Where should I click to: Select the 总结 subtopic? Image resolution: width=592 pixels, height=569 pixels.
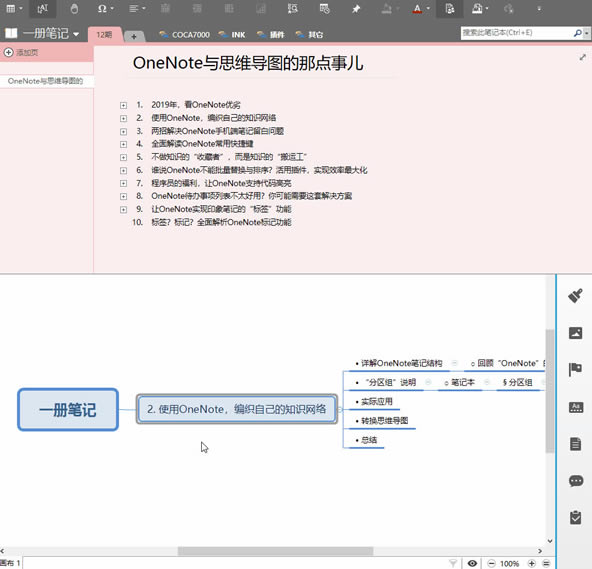(368, 440)
